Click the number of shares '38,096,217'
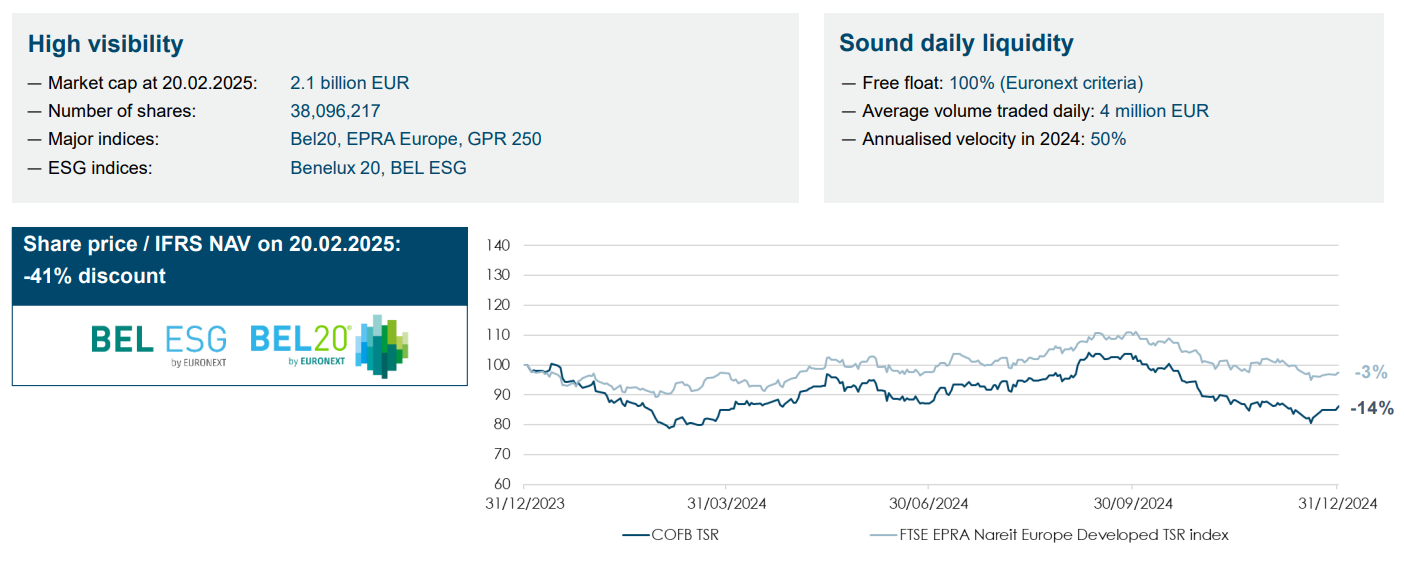The width and height of the screenshot is (1404, 561). pos(335,111)
